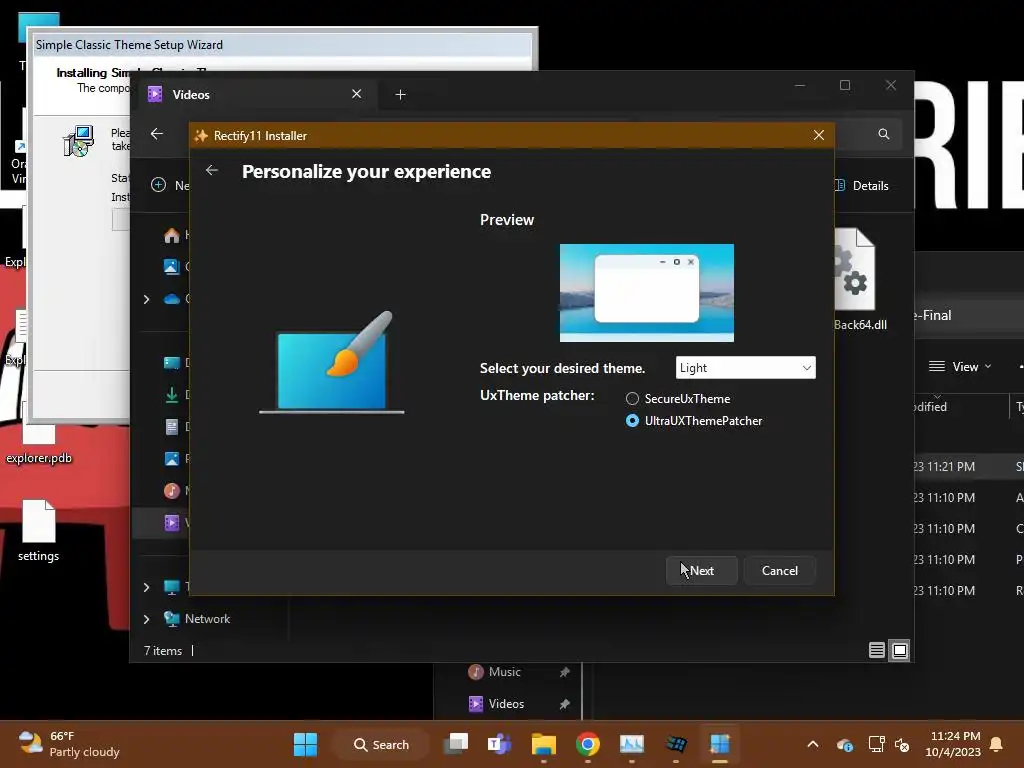Open Pictures folder in sidebar

172,458
